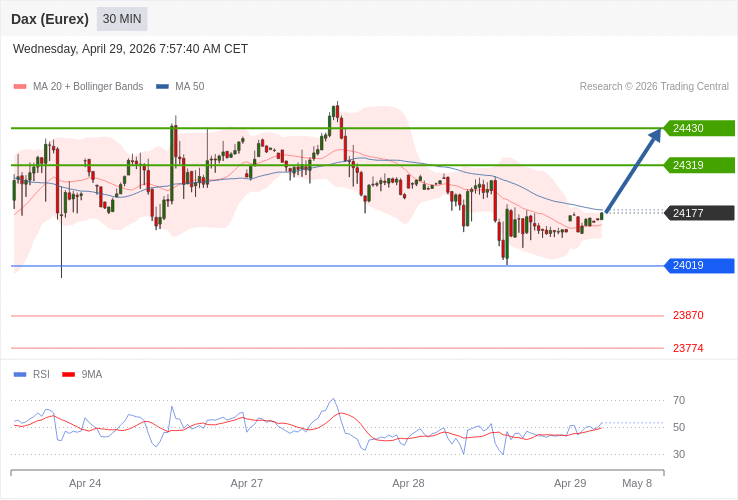Click the chart timestamp text line
738x500 pixels.
(130, 49)
